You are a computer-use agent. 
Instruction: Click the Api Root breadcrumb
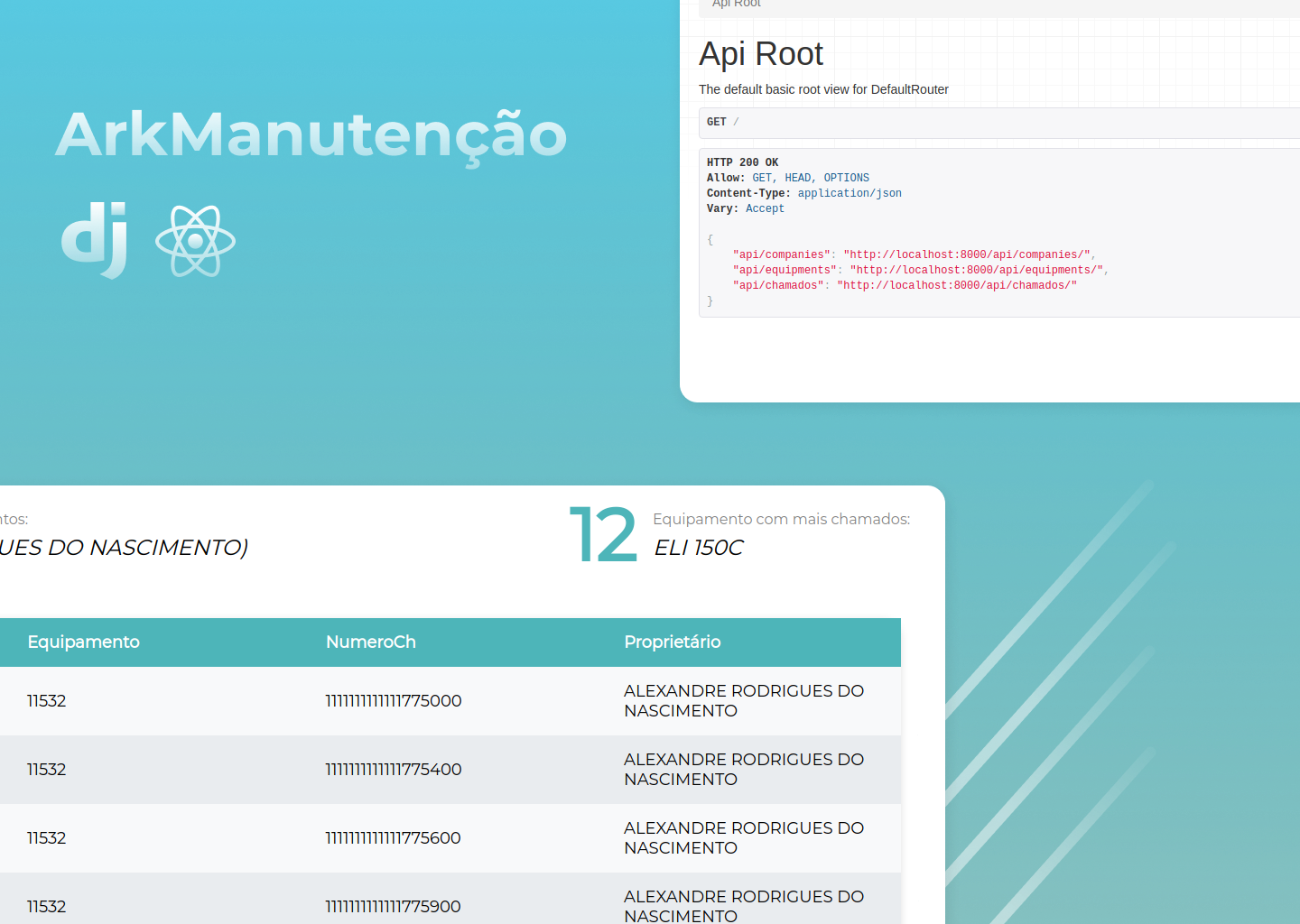tap(736, 5)
